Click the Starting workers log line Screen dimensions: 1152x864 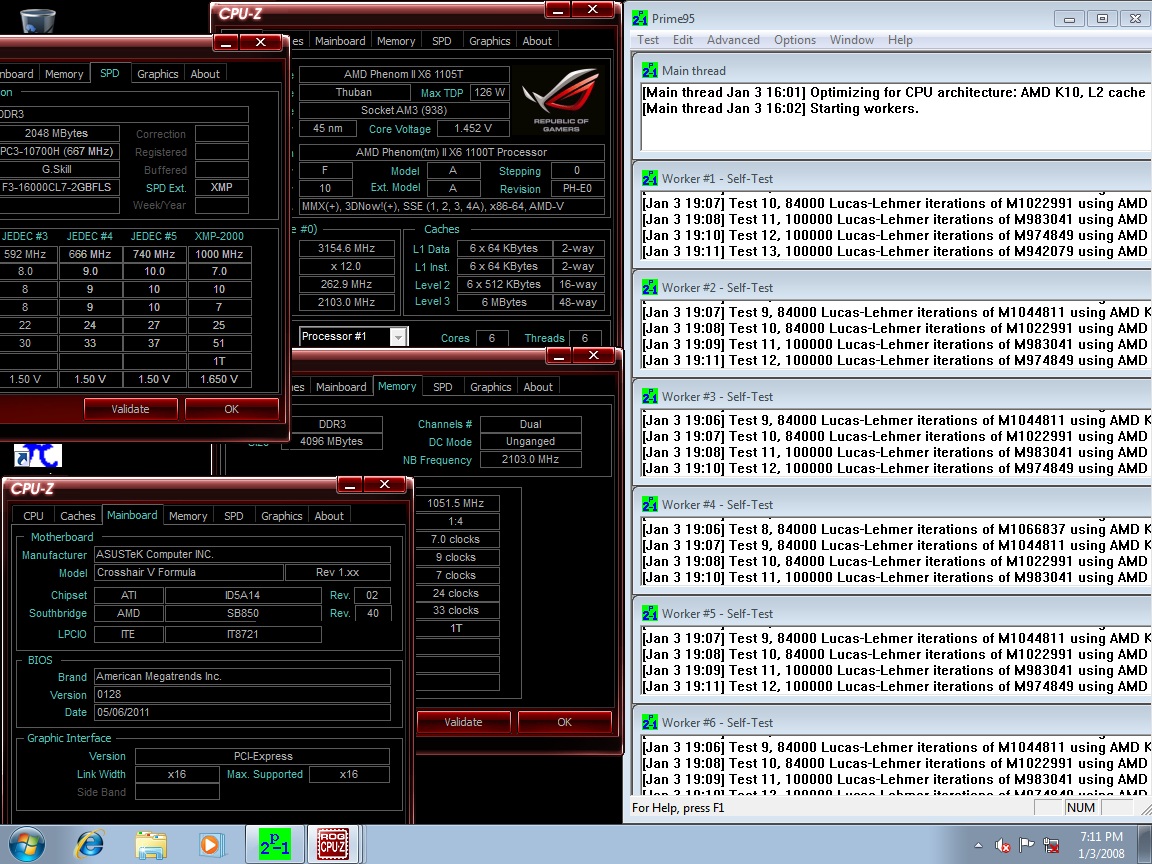[x=780, y=109]
